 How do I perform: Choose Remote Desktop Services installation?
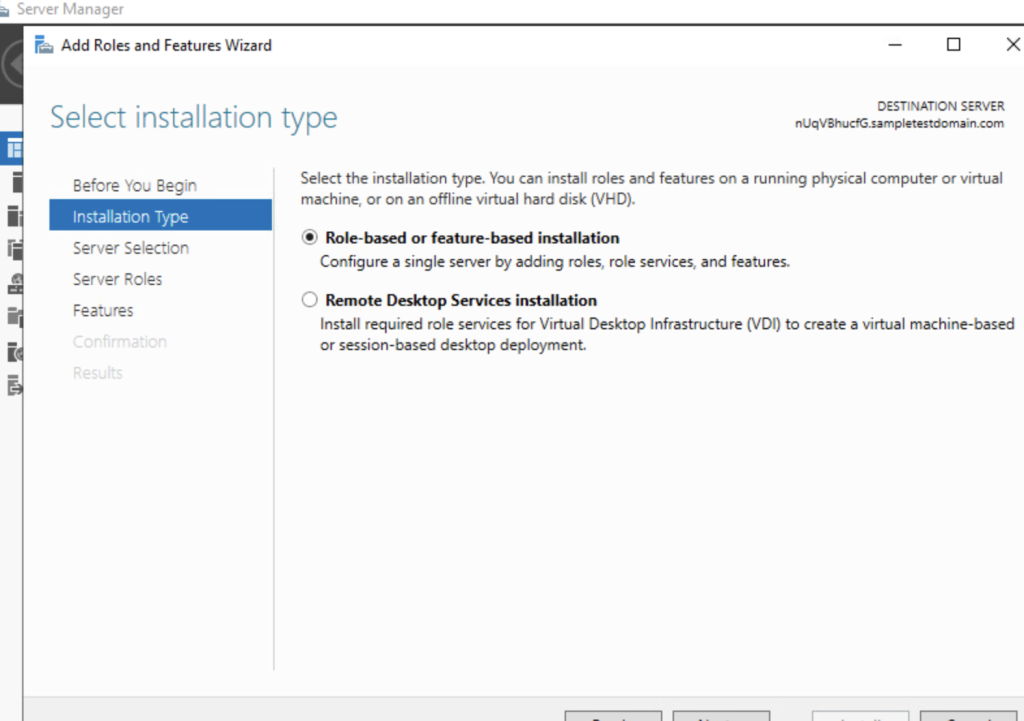pyautogui.click(x=309, y=299)
